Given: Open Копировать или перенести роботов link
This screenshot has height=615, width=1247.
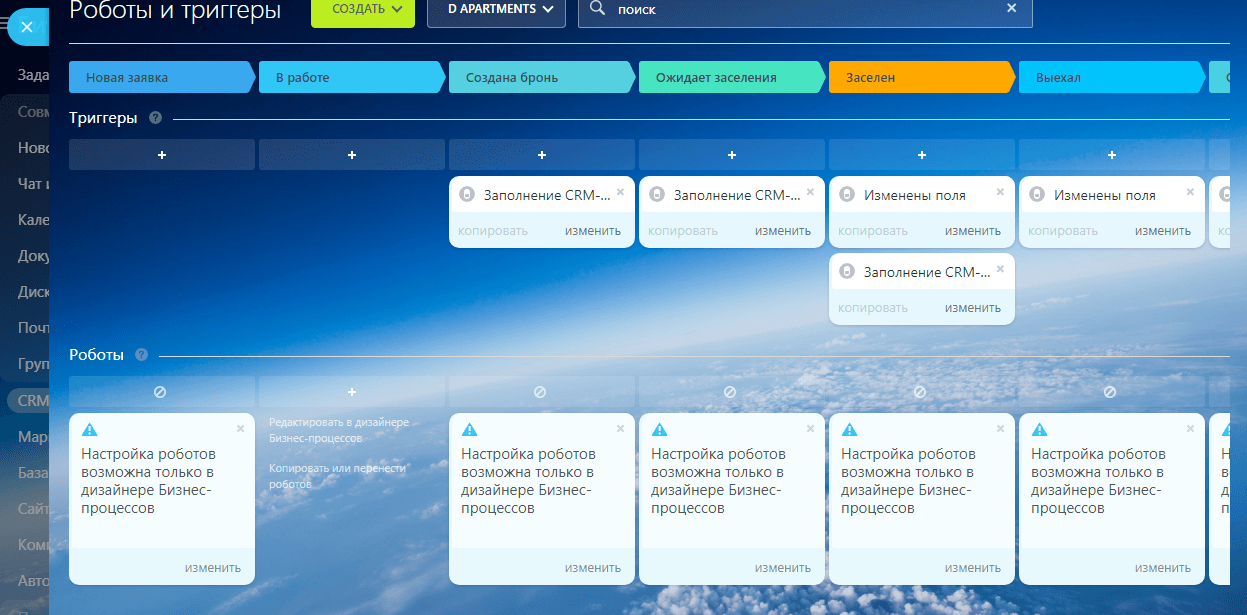Looking at the screenshot, I should 337,476.
